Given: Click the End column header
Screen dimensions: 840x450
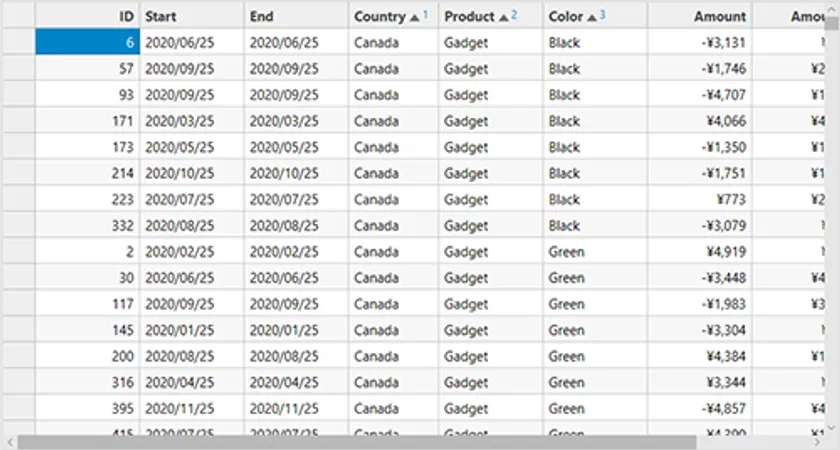Looking at the screenshot, I should pyautogui.click(x=296, y=16).
